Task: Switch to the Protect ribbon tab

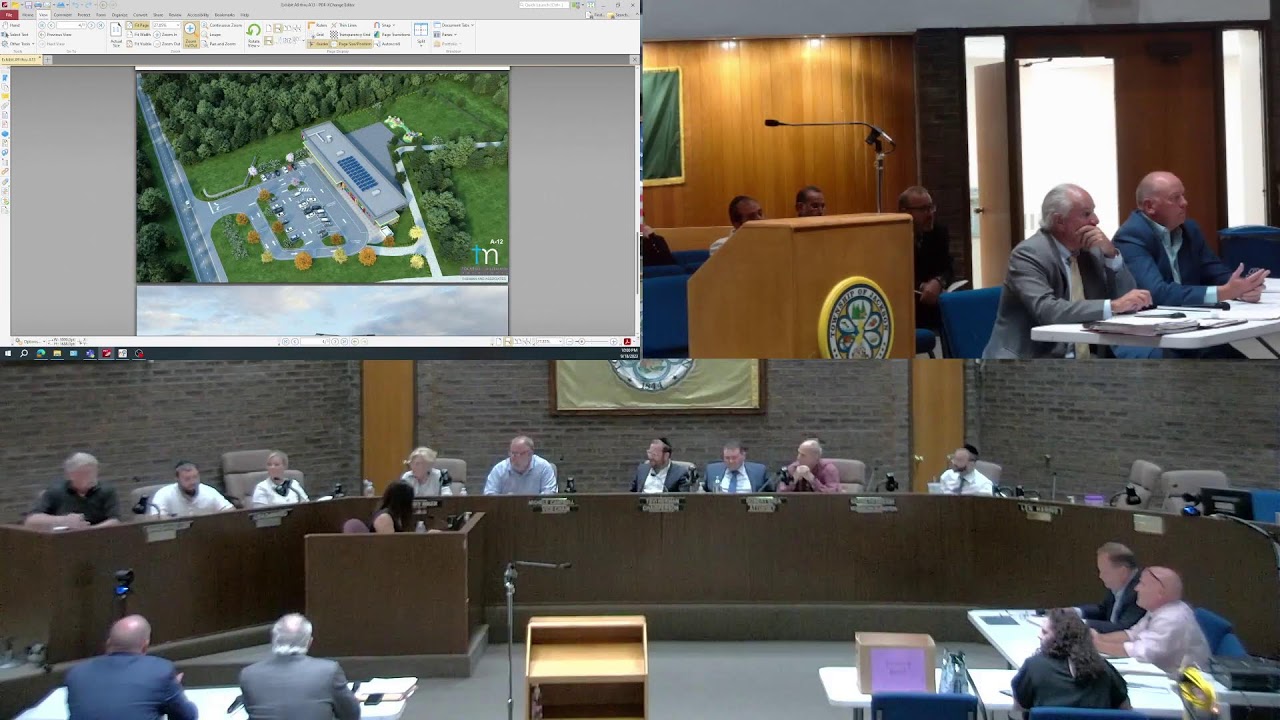Action: (83, 15)
